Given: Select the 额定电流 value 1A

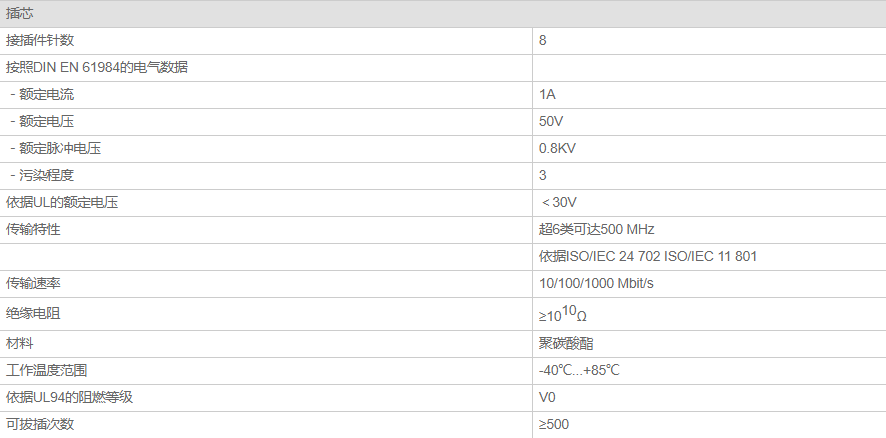Looking at the screenshot, I should 547,95.
